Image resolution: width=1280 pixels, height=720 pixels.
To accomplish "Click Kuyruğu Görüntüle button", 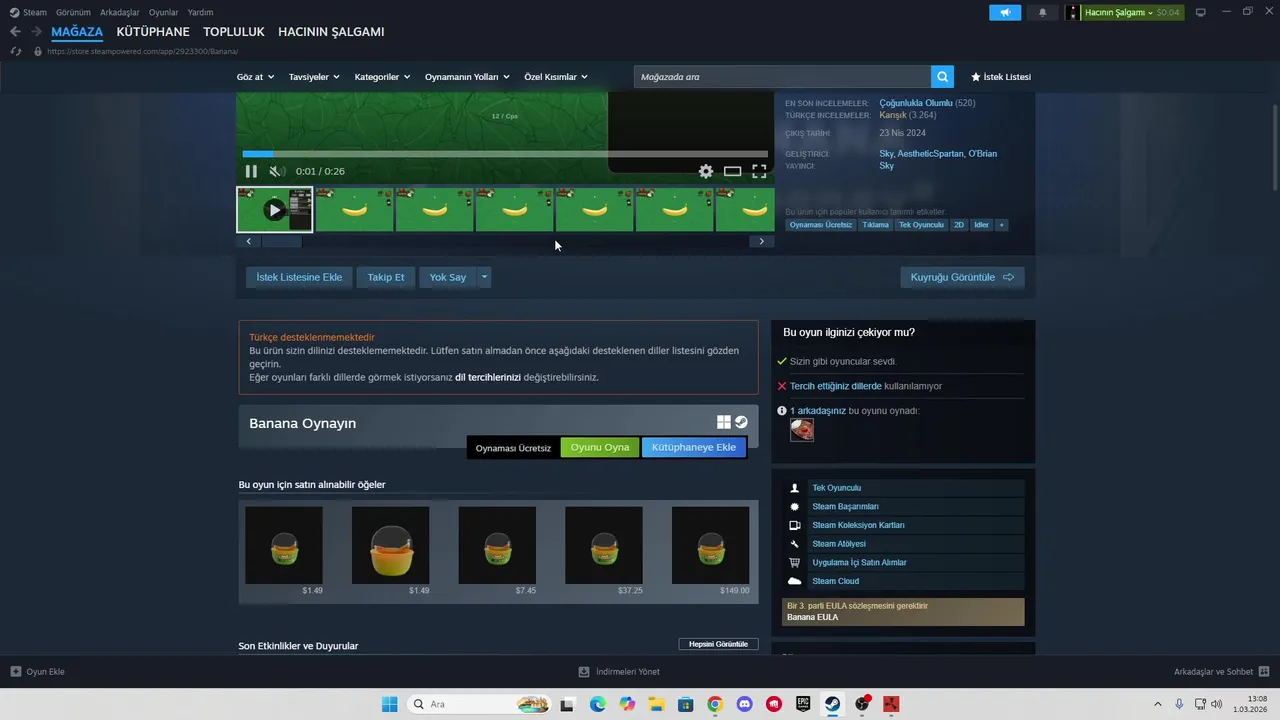I will click(962, 277).
